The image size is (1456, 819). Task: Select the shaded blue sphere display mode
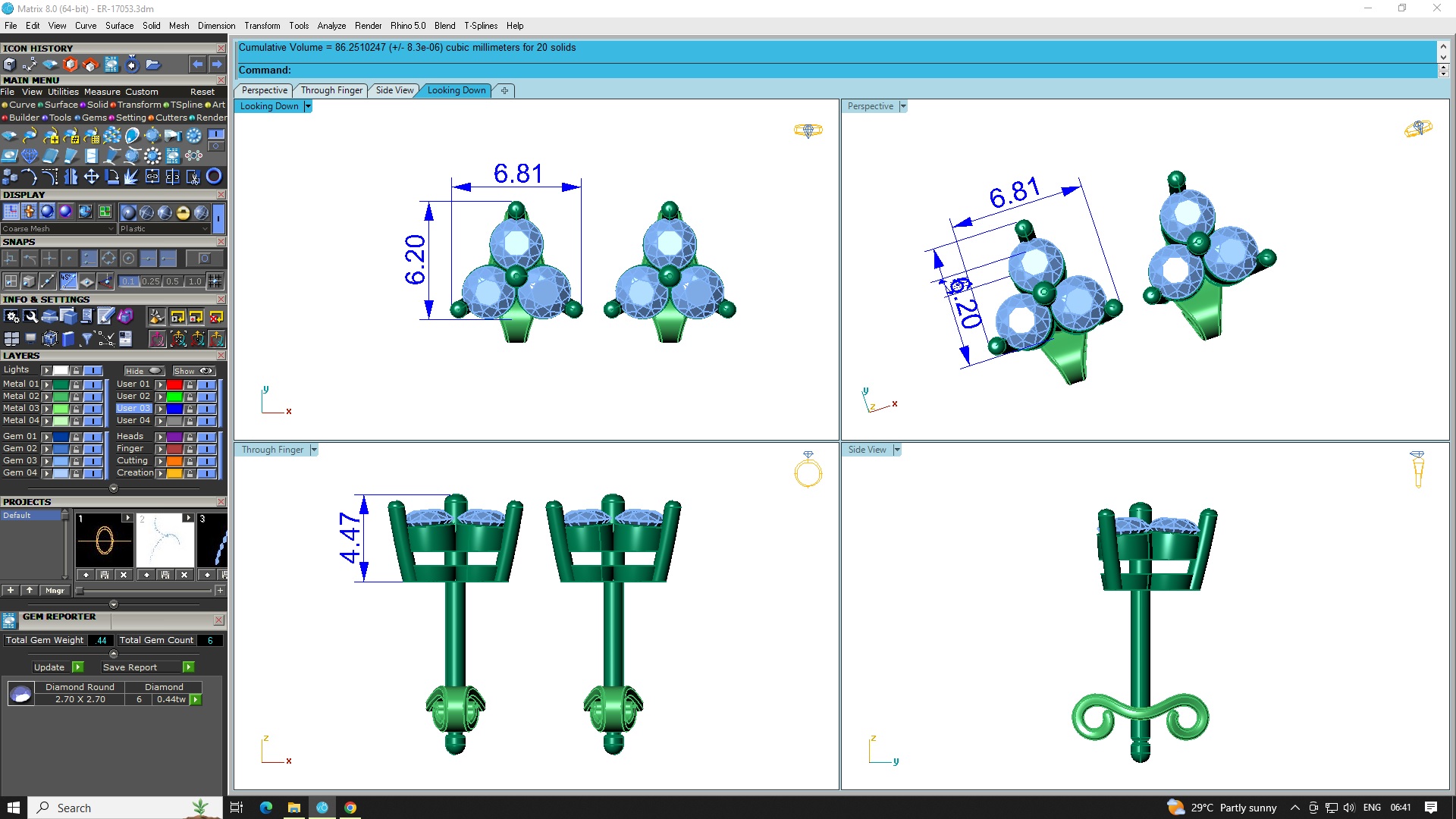tap(47, 212)
